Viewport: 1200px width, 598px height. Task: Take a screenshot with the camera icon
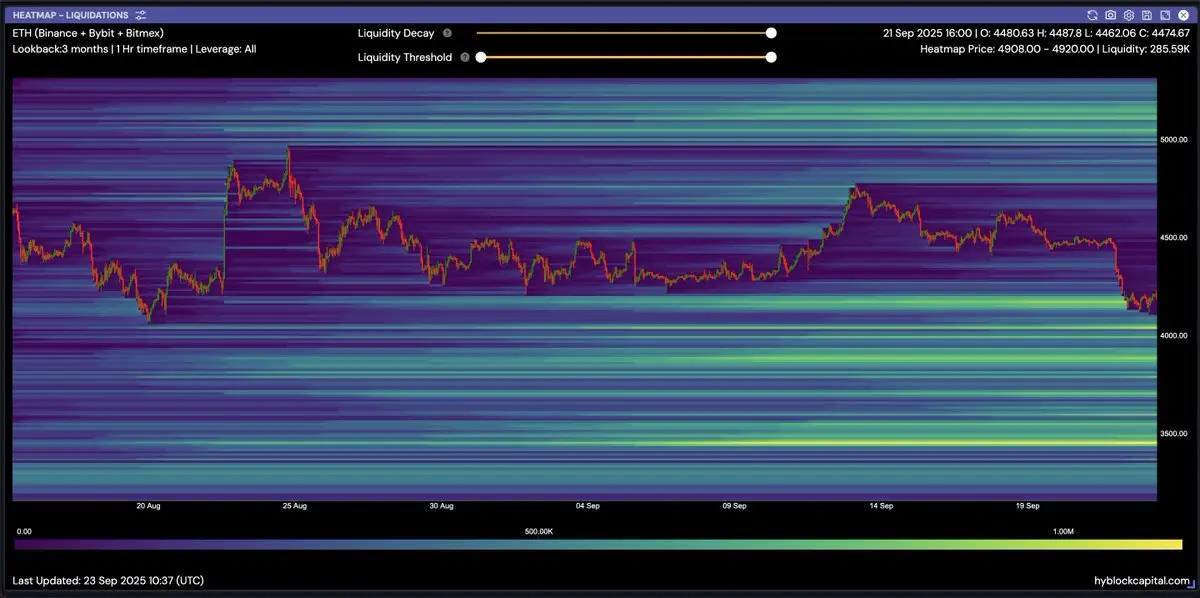tap(1110, 15)
